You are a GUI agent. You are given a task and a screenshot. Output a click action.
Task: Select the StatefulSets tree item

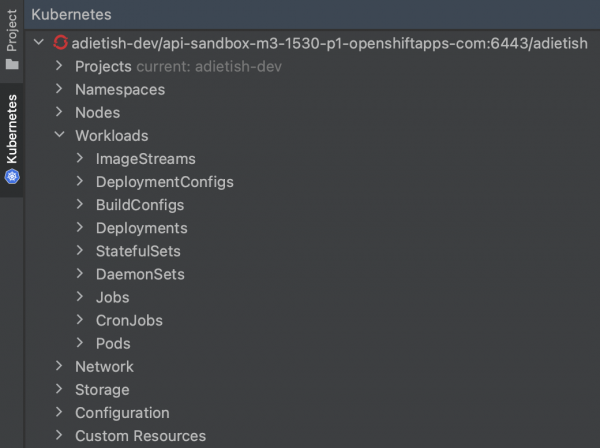click(138, 251)
